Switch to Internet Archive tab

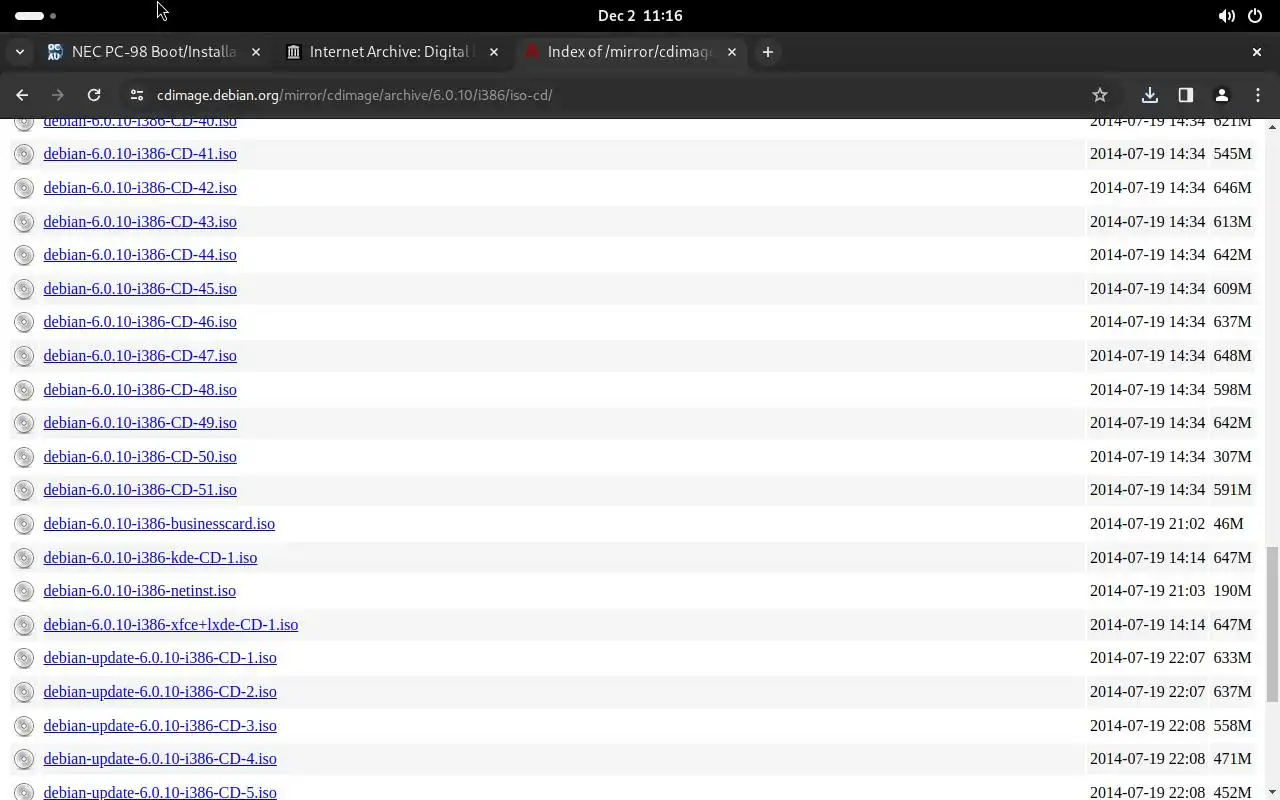[392, 52]
